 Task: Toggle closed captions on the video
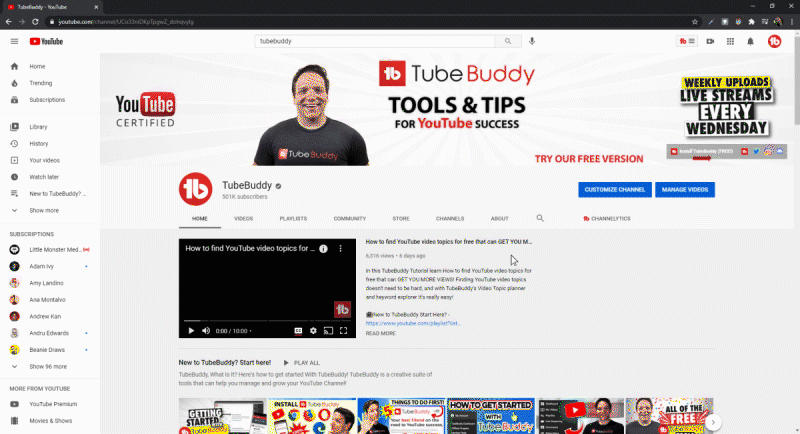(297, 330)
